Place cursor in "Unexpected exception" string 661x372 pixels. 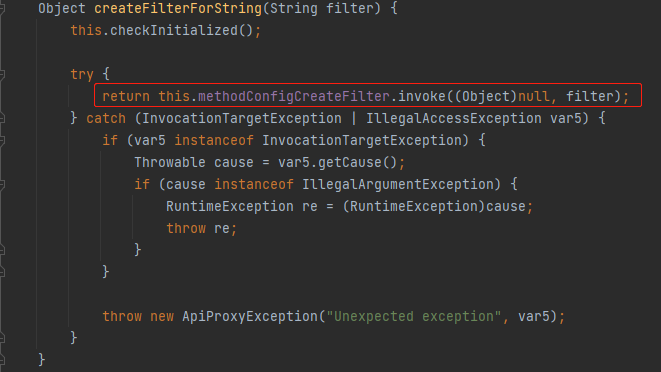click(x=414, y=316)
